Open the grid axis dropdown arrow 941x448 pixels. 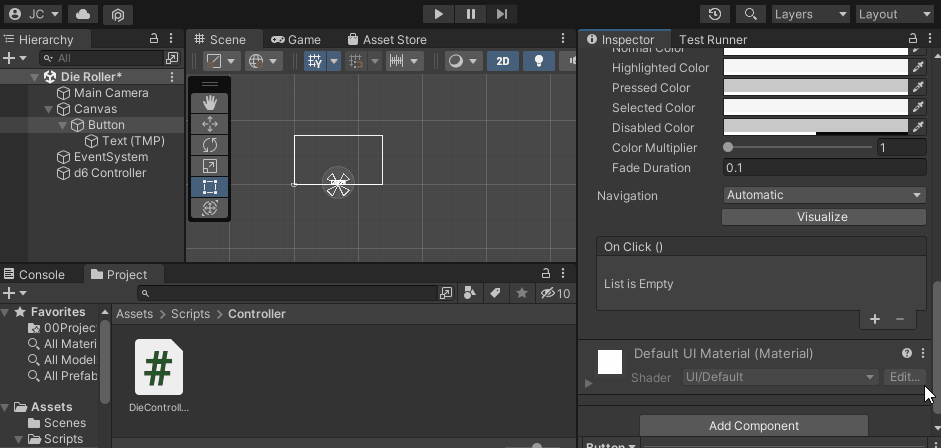pos(334,61)
